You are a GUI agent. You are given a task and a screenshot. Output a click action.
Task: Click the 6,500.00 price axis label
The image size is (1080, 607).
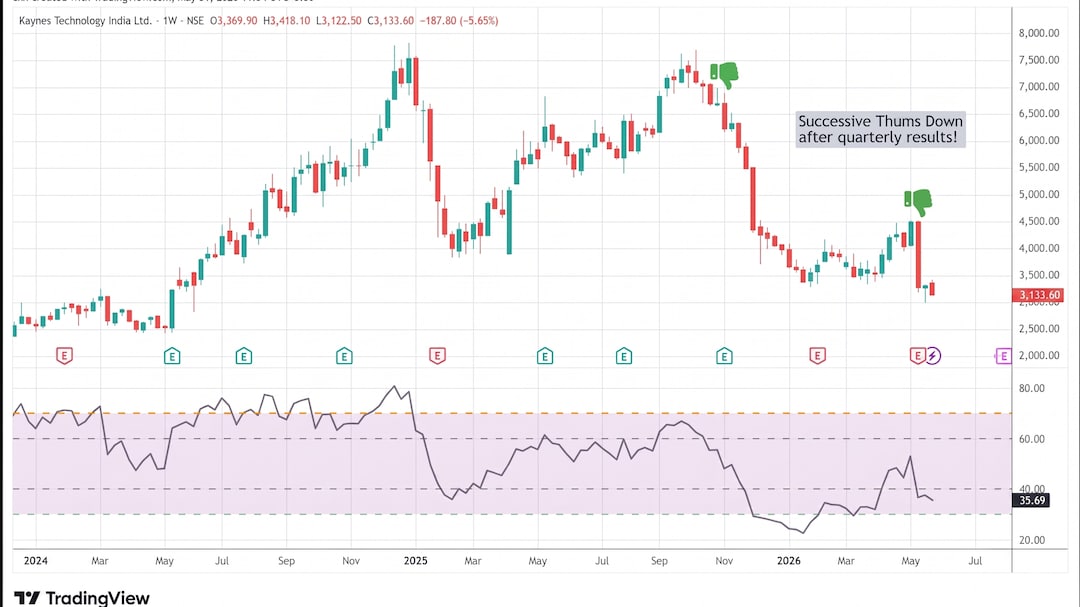point(1039,114)
